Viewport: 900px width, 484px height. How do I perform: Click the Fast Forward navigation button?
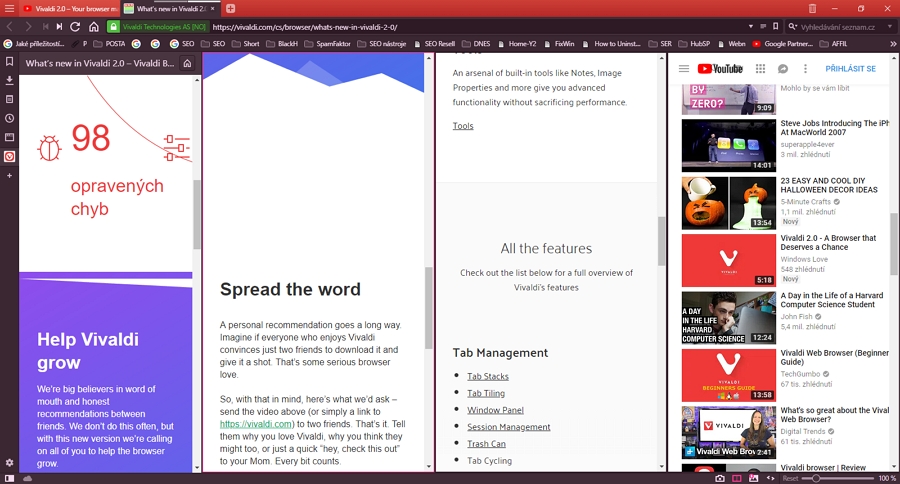pyautogui.click(x=59, y=26)
